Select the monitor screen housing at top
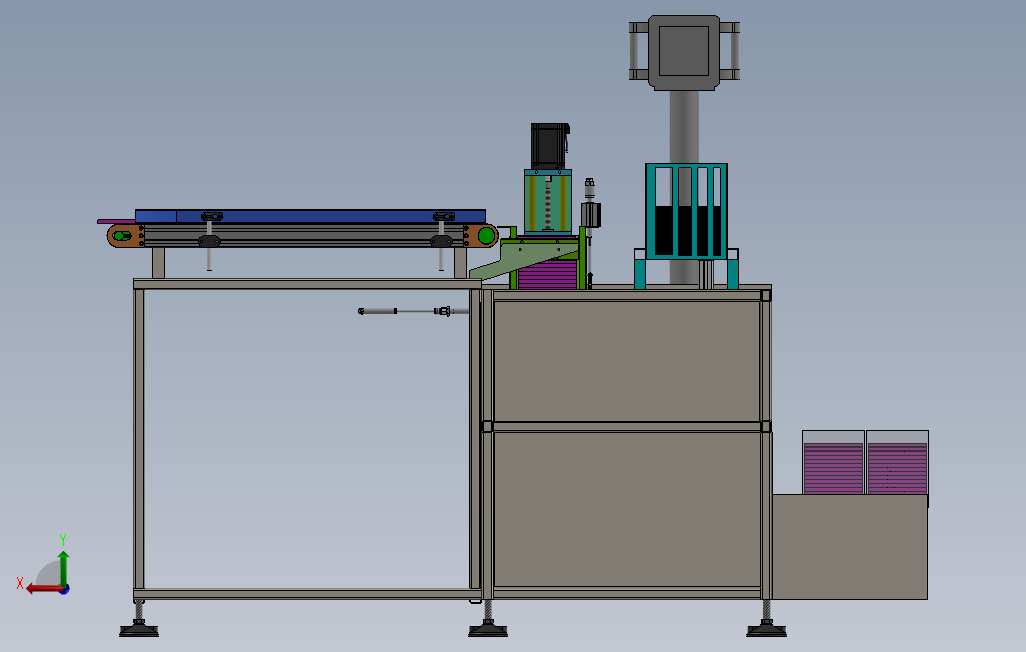The height and width of the screenshot is (652, 1026). tap(684, 52)
